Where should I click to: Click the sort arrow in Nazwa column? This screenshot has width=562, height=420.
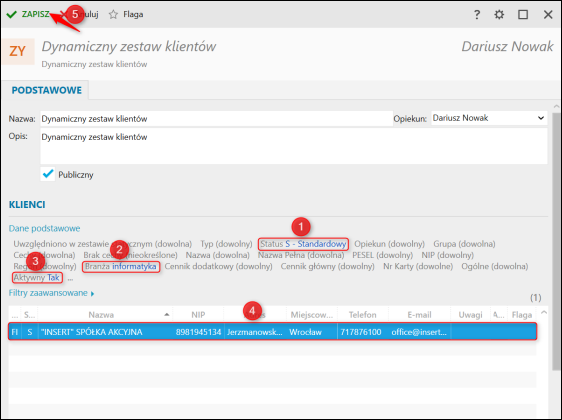coord(167,315)
